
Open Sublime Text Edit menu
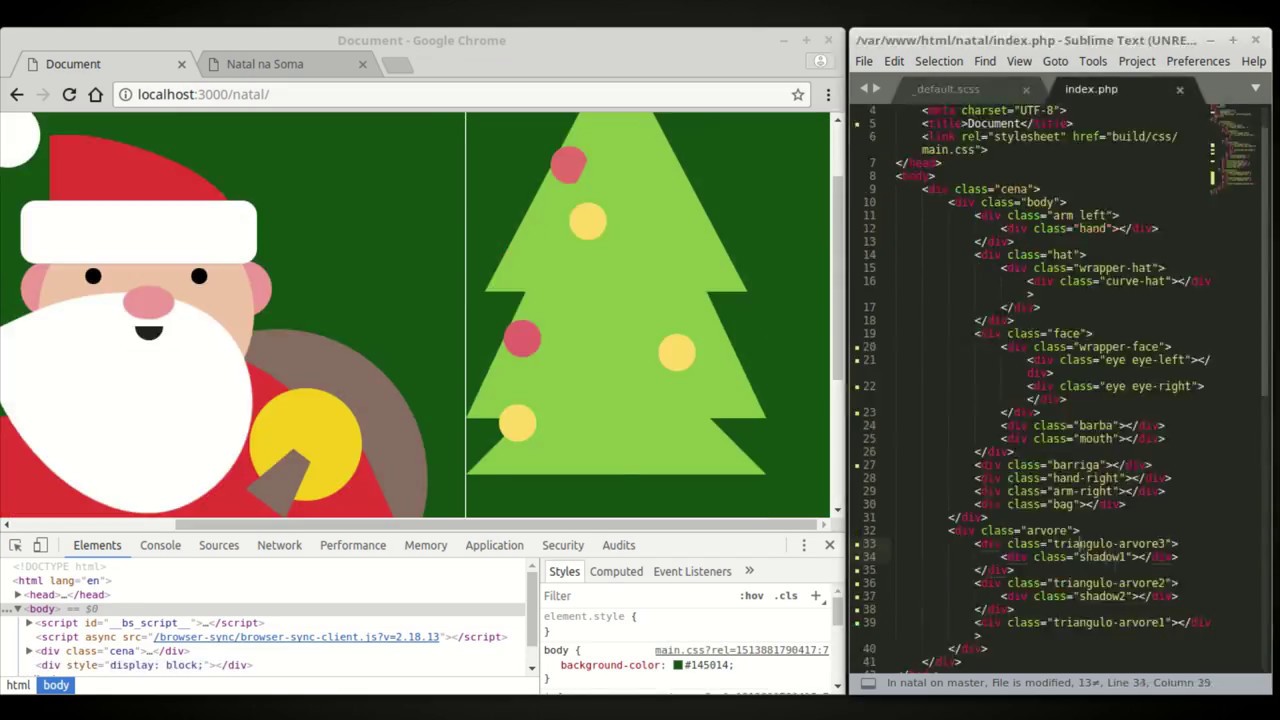894,61
